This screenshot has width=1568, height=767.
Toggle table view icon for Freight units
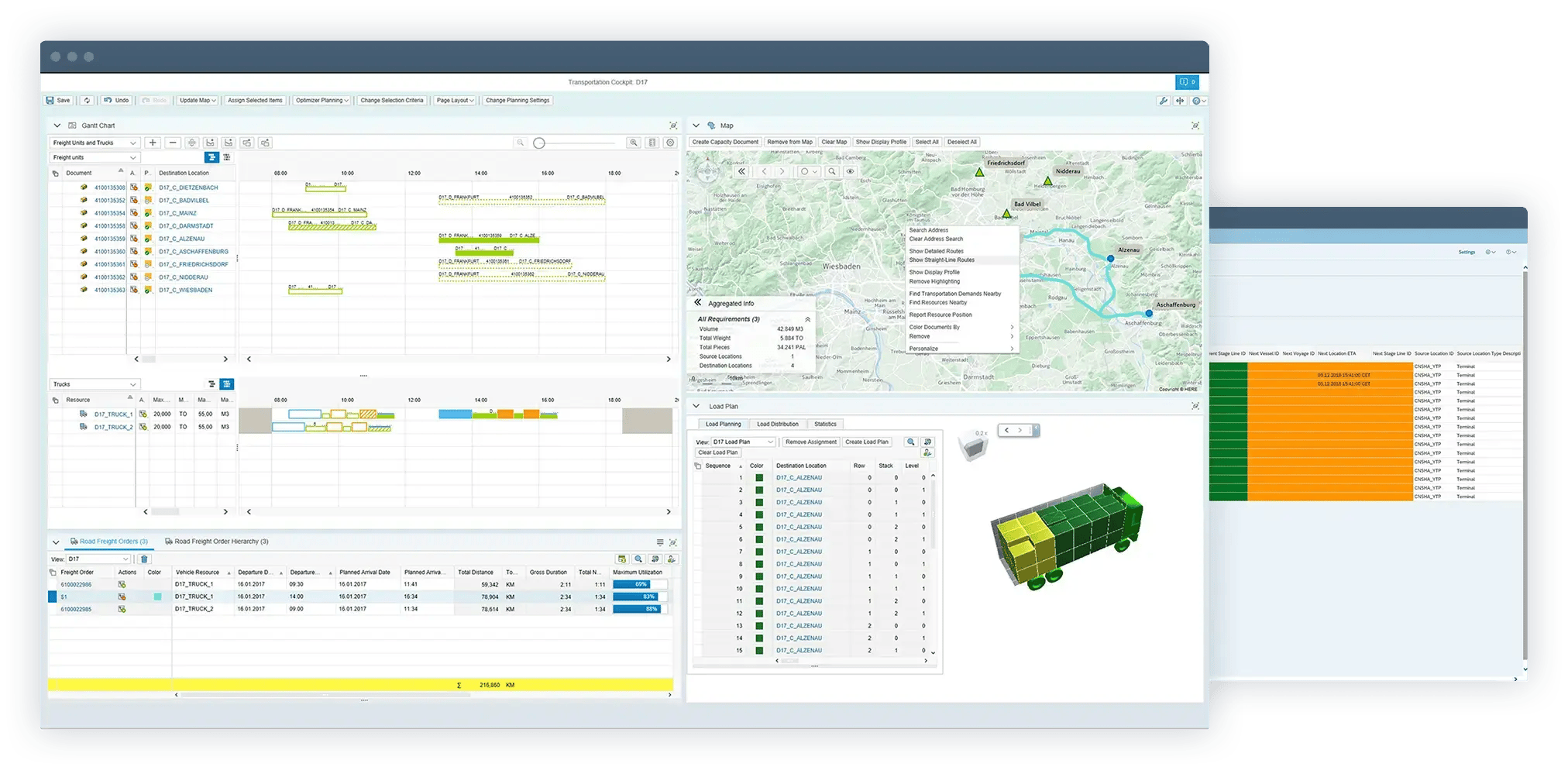tap(227, 157)
